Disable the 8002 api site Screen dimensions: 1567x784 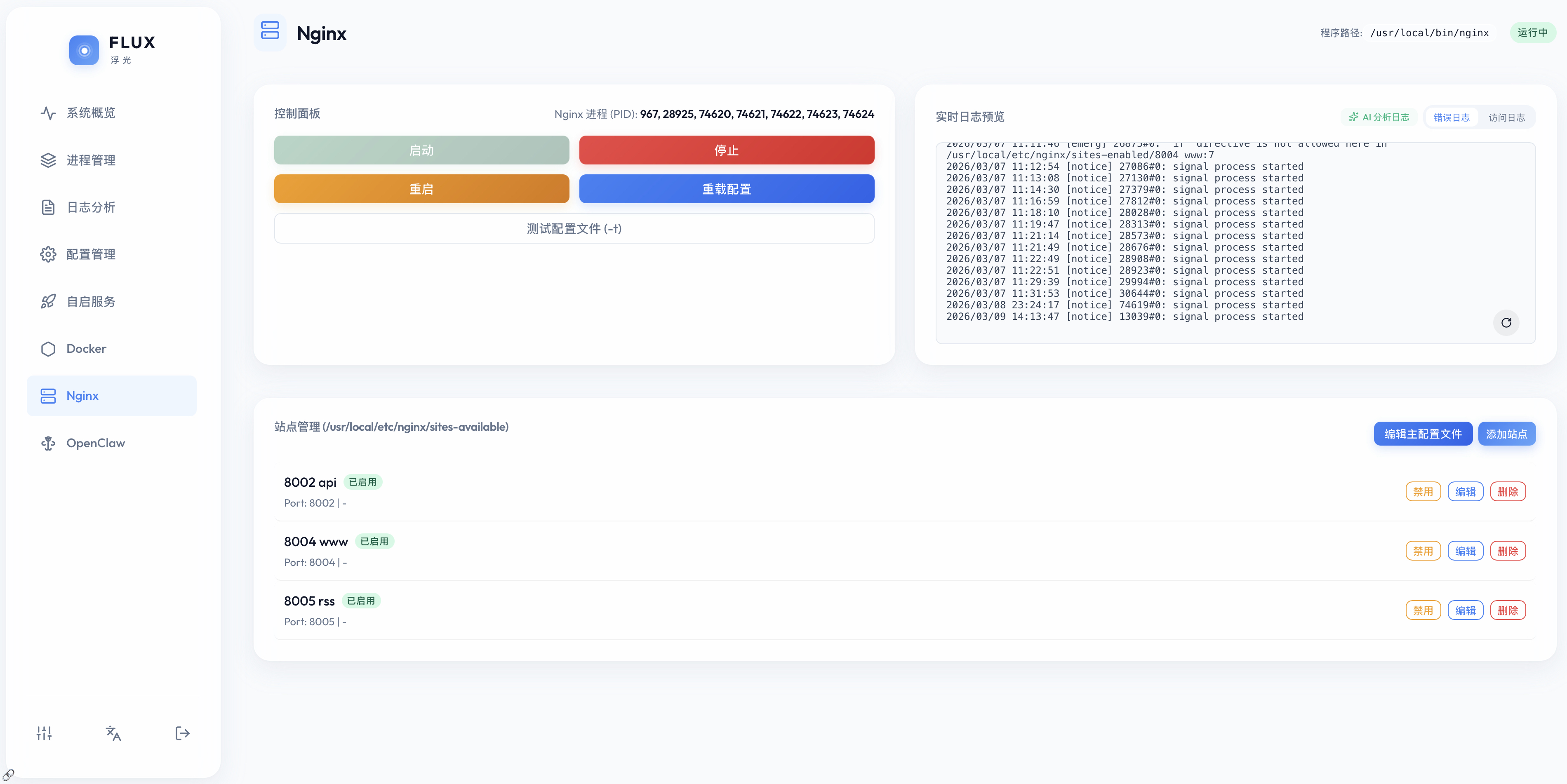coord(1422,491)
